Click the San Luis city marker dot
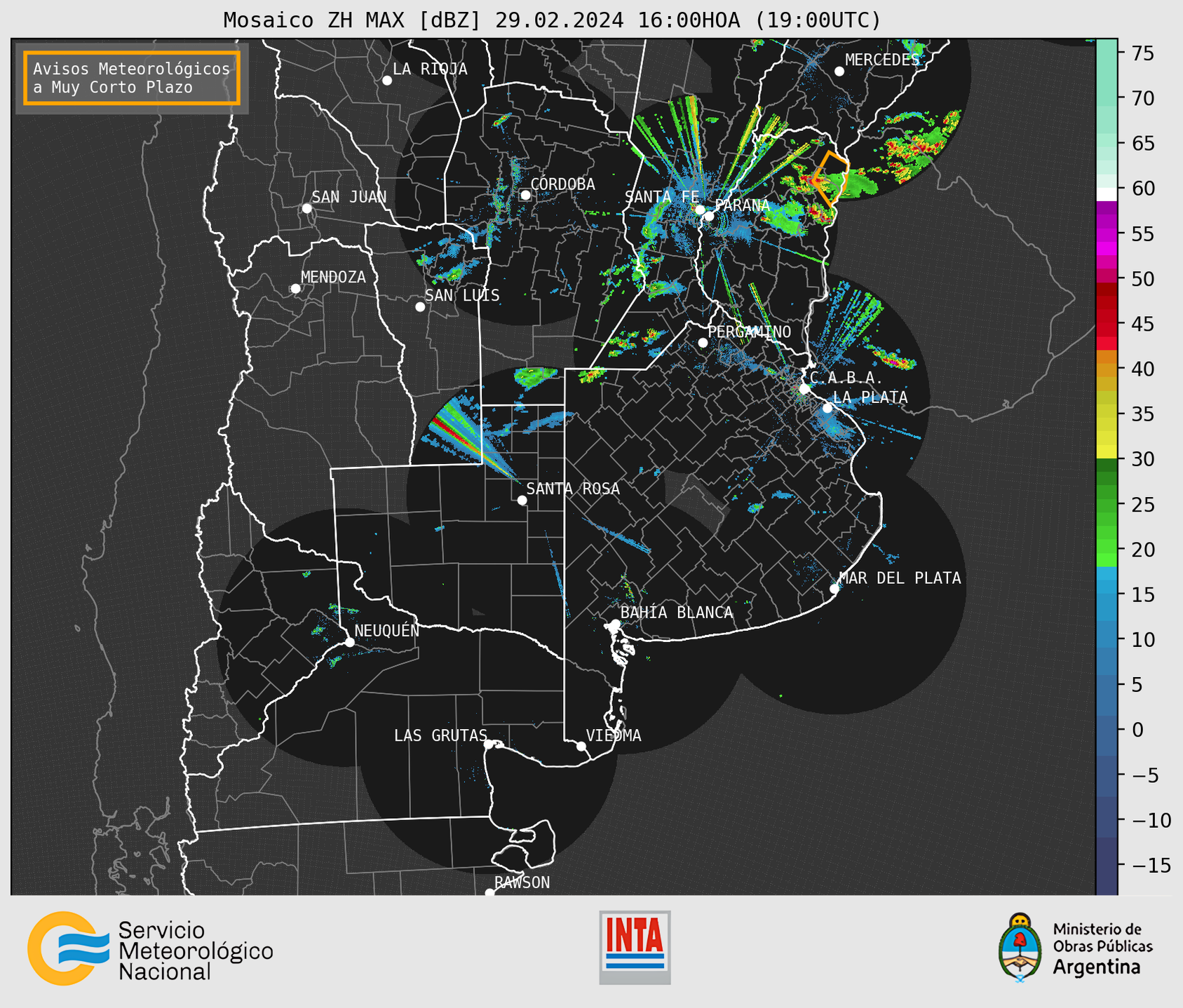1183x1008 pixels. 420,307
